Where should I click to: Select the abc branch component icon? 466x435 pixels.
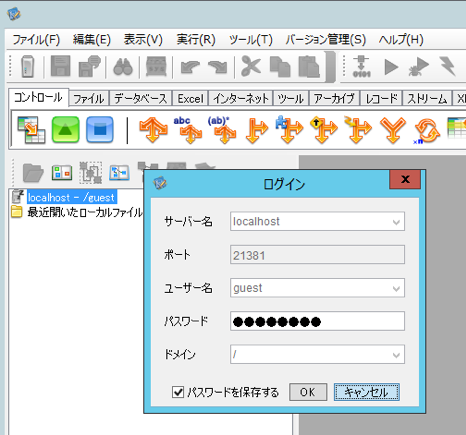coord(188,130)
